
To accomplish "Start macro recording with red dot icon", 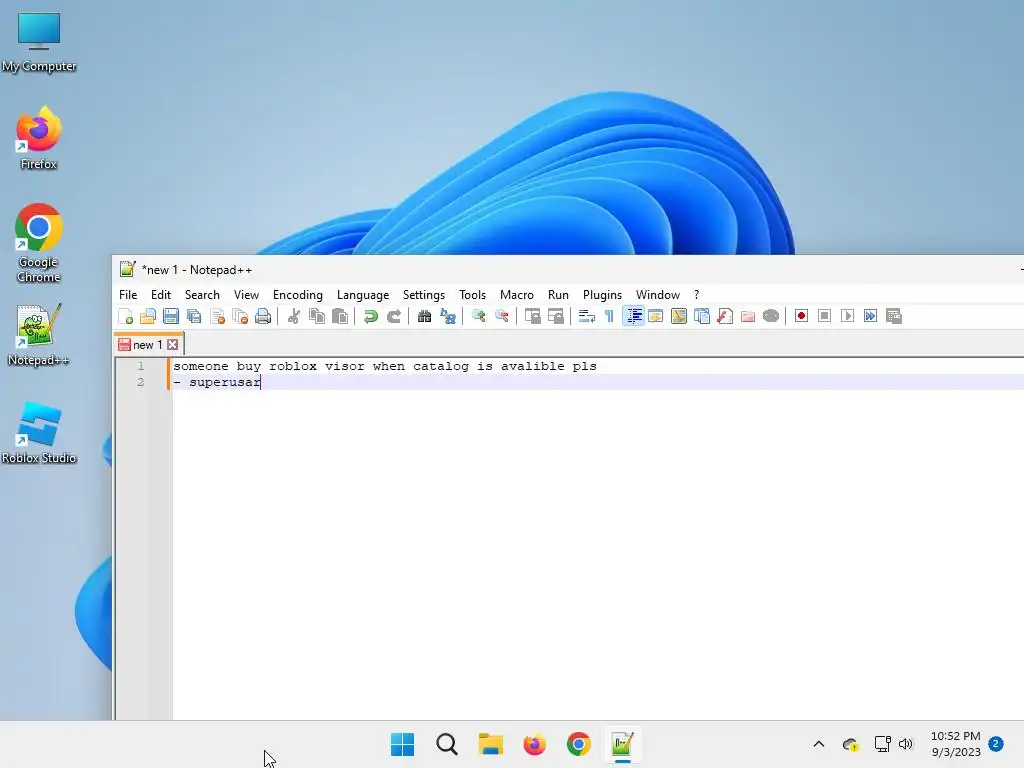I will coord(801,317).
